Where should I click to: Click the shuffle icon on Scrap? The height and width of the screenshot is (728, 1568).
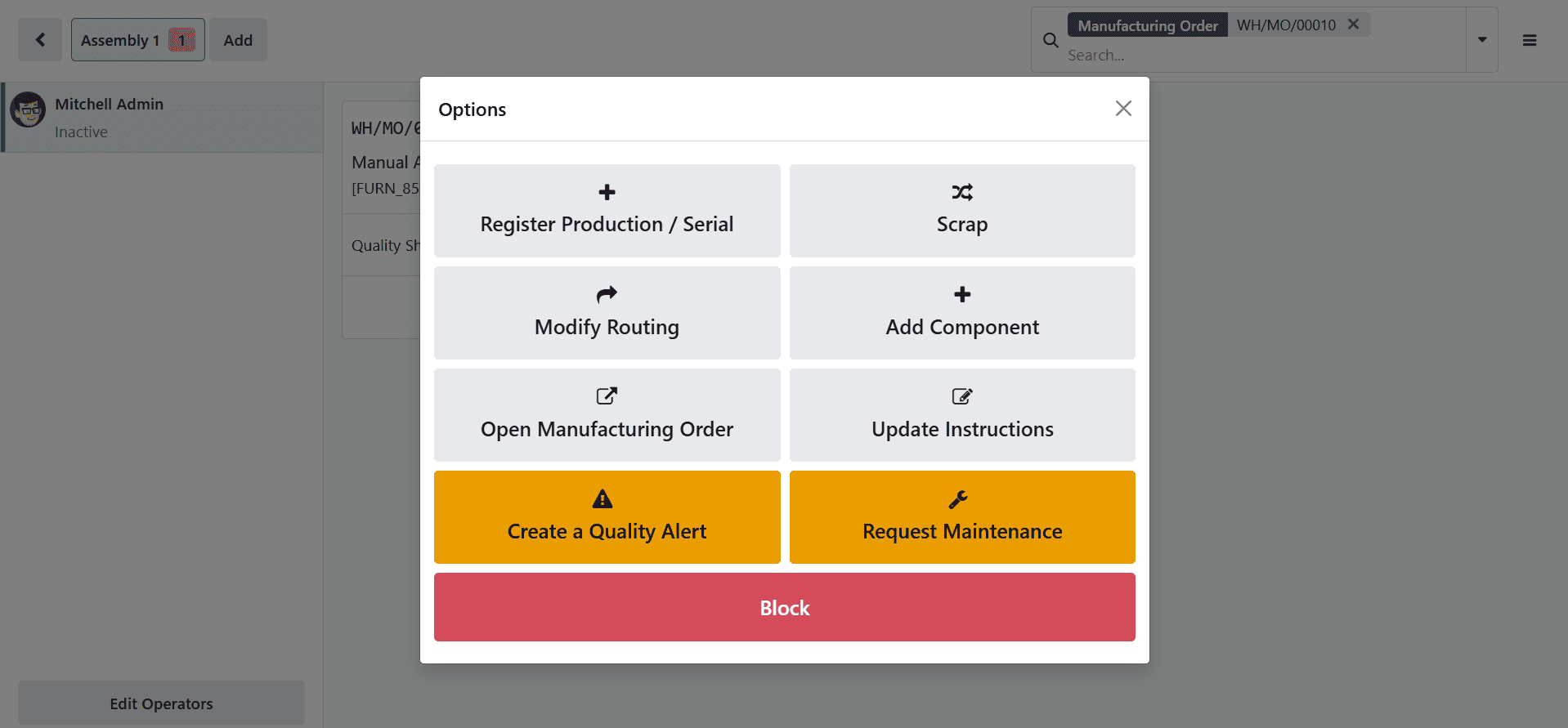(x=962, y=192)
